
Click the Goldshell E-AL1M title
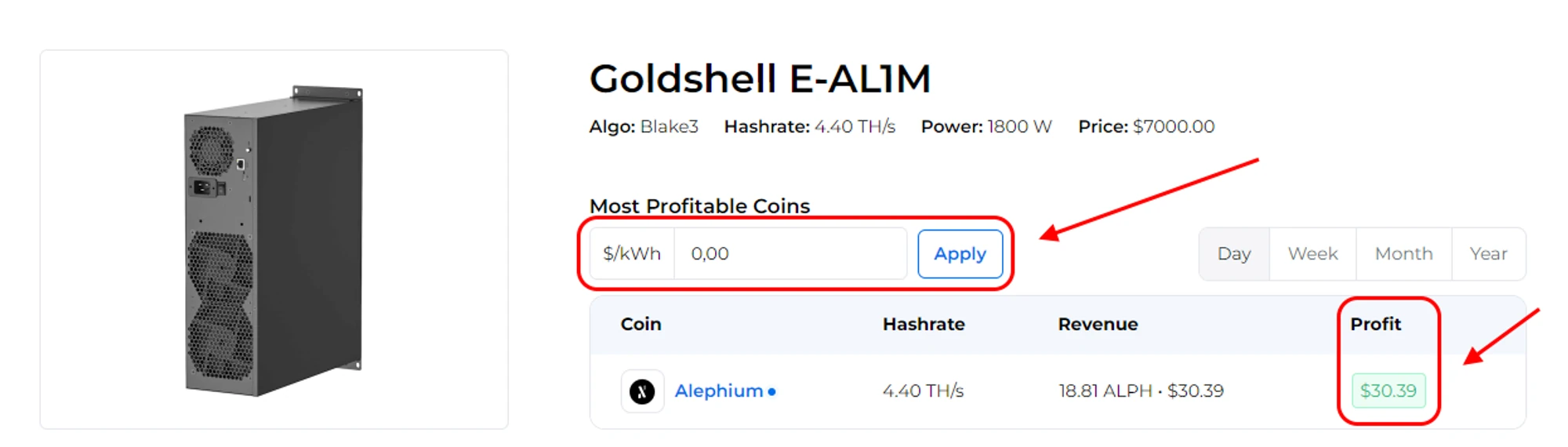click(x=760, y=79)
